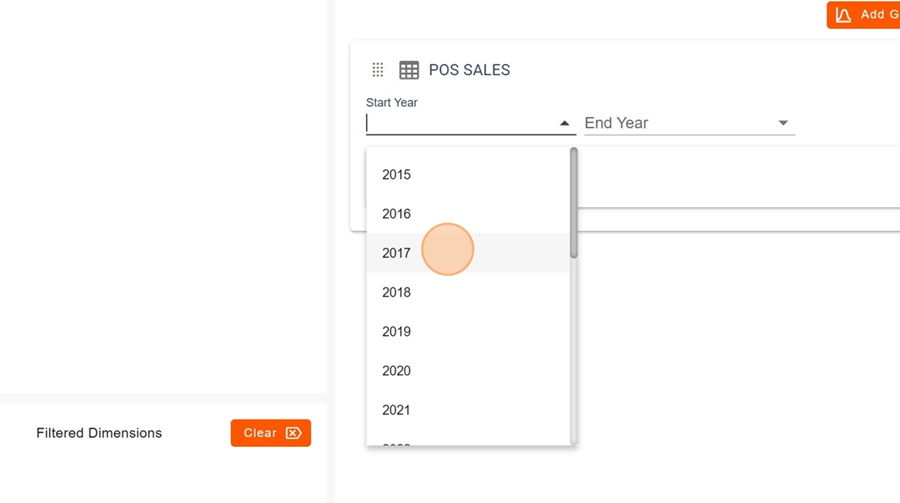Select 2018 in the dropdown list
The height and width of the screenshot is (503, 900).
(x=397, y=292)
